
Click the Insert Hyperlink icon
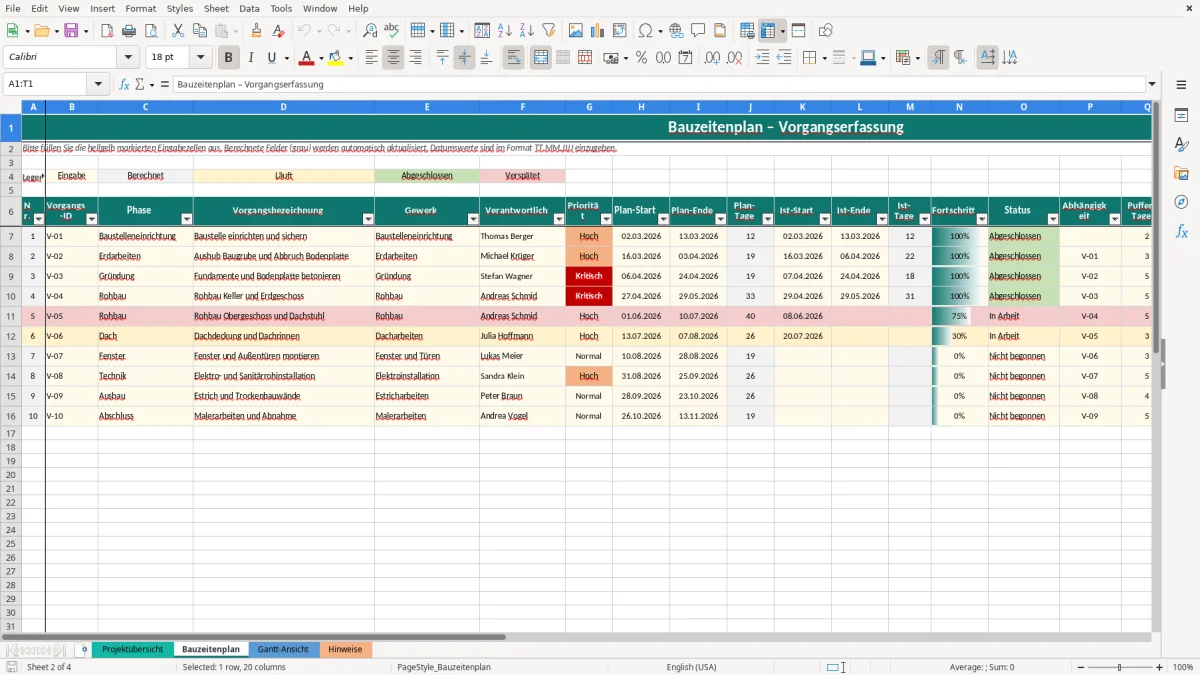[676, 31]
